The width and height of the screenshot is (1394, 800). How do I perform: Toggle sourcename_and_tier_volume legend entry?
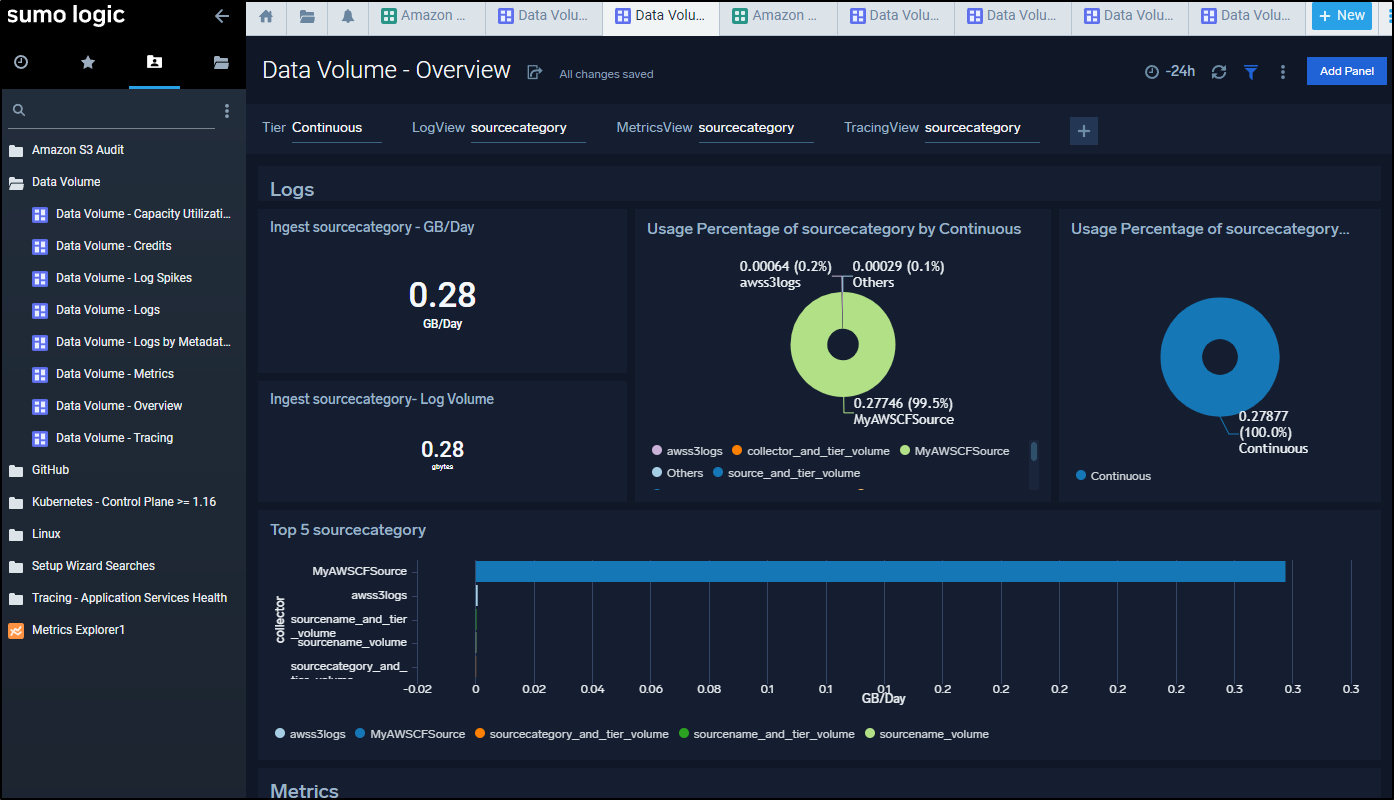[x=766, y=734]
